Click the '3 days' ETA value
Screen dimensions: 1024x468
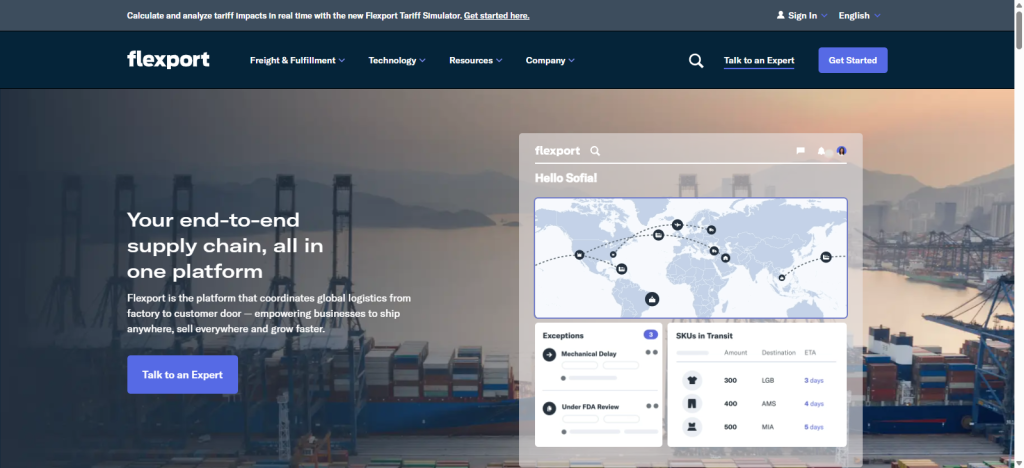[x=814, y=381]
